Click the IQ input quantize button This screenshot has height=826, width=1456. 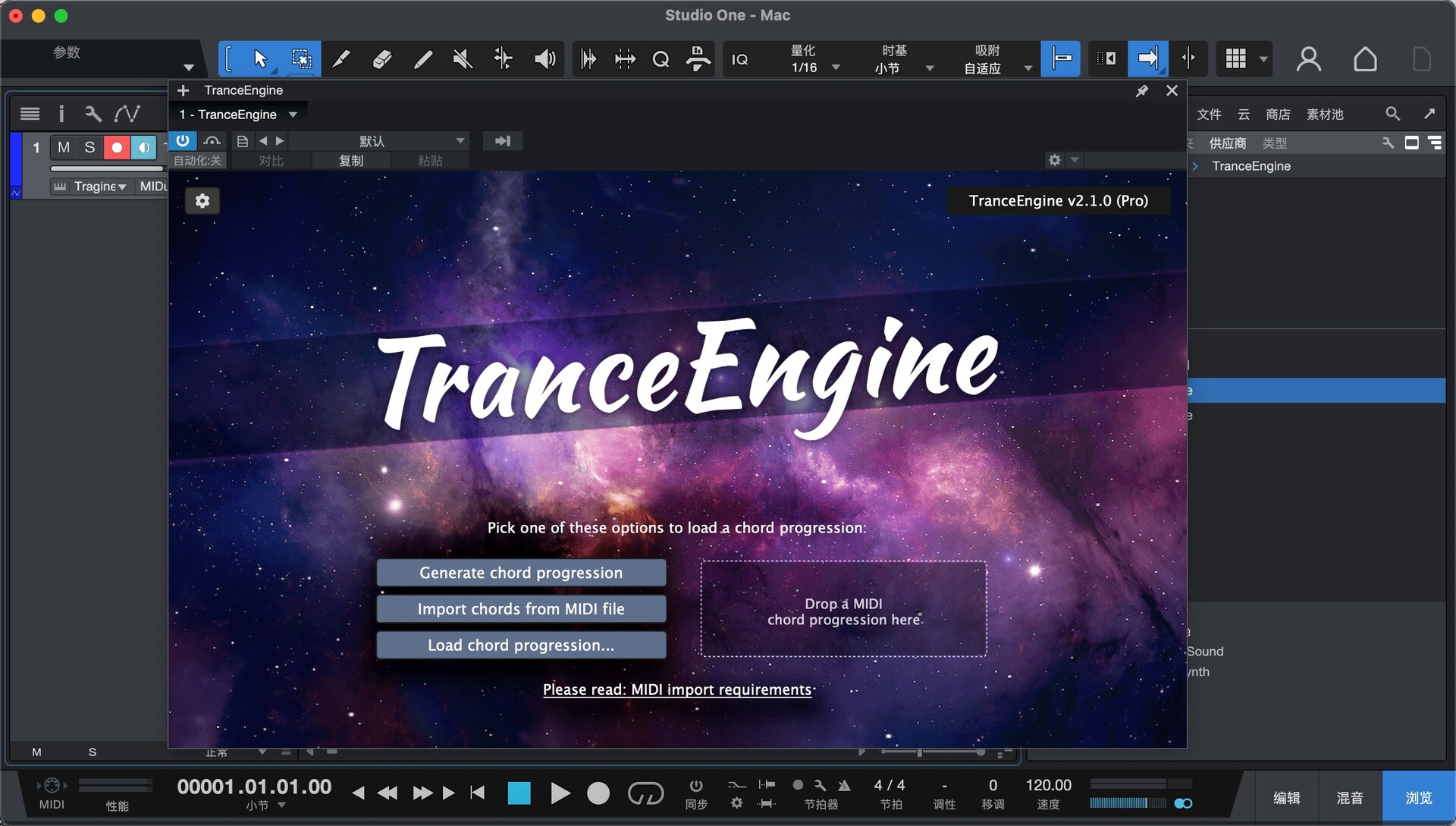tap(739, 59)
